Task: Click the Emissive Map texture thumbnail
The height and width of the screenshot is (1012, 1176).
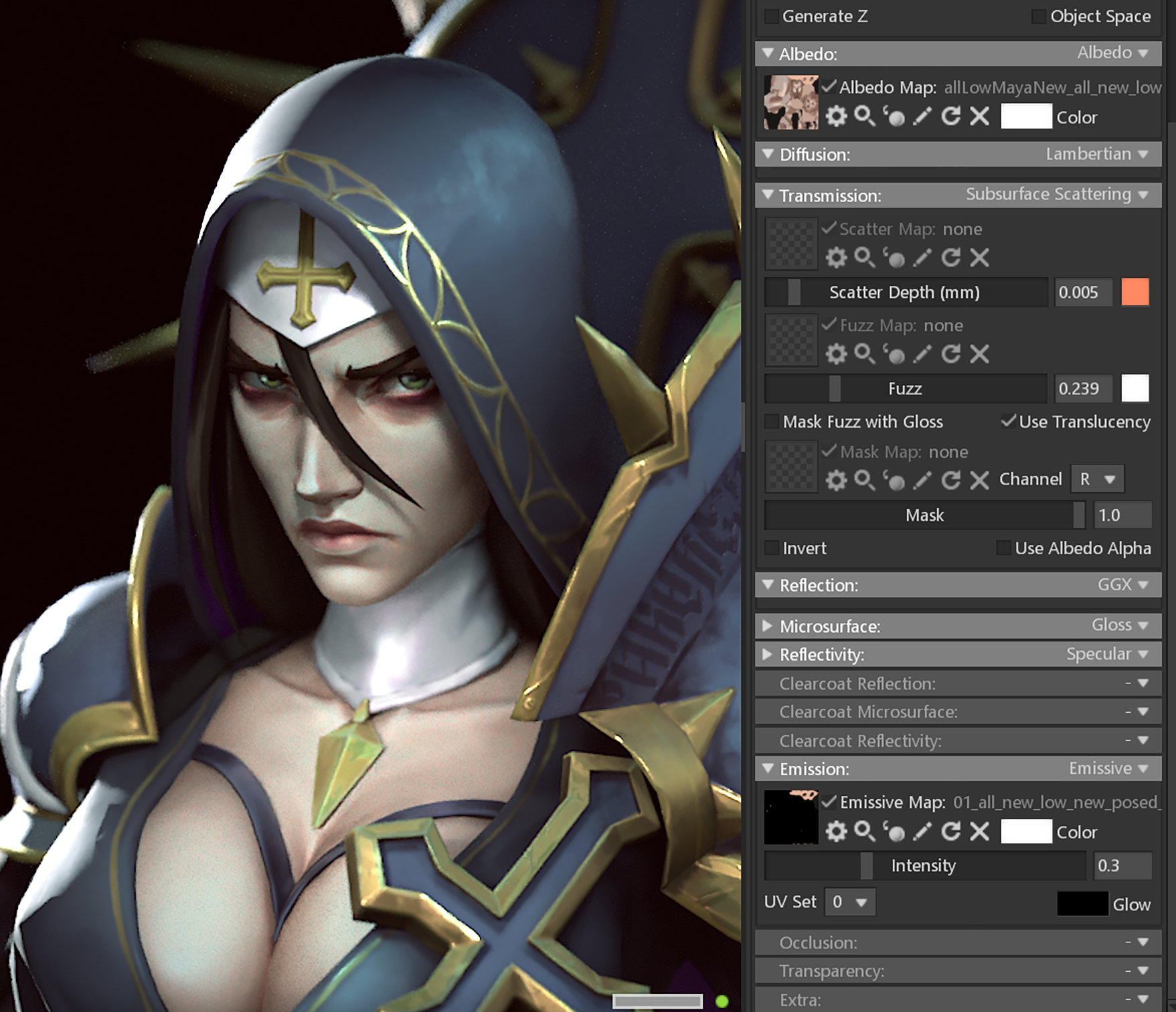Action: [x=791, y=817]
